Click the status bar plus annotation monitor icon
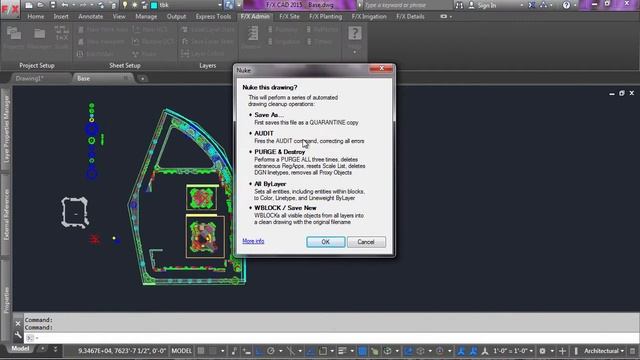The width and height of the screenshot is (640, 360). coord(562,351)
